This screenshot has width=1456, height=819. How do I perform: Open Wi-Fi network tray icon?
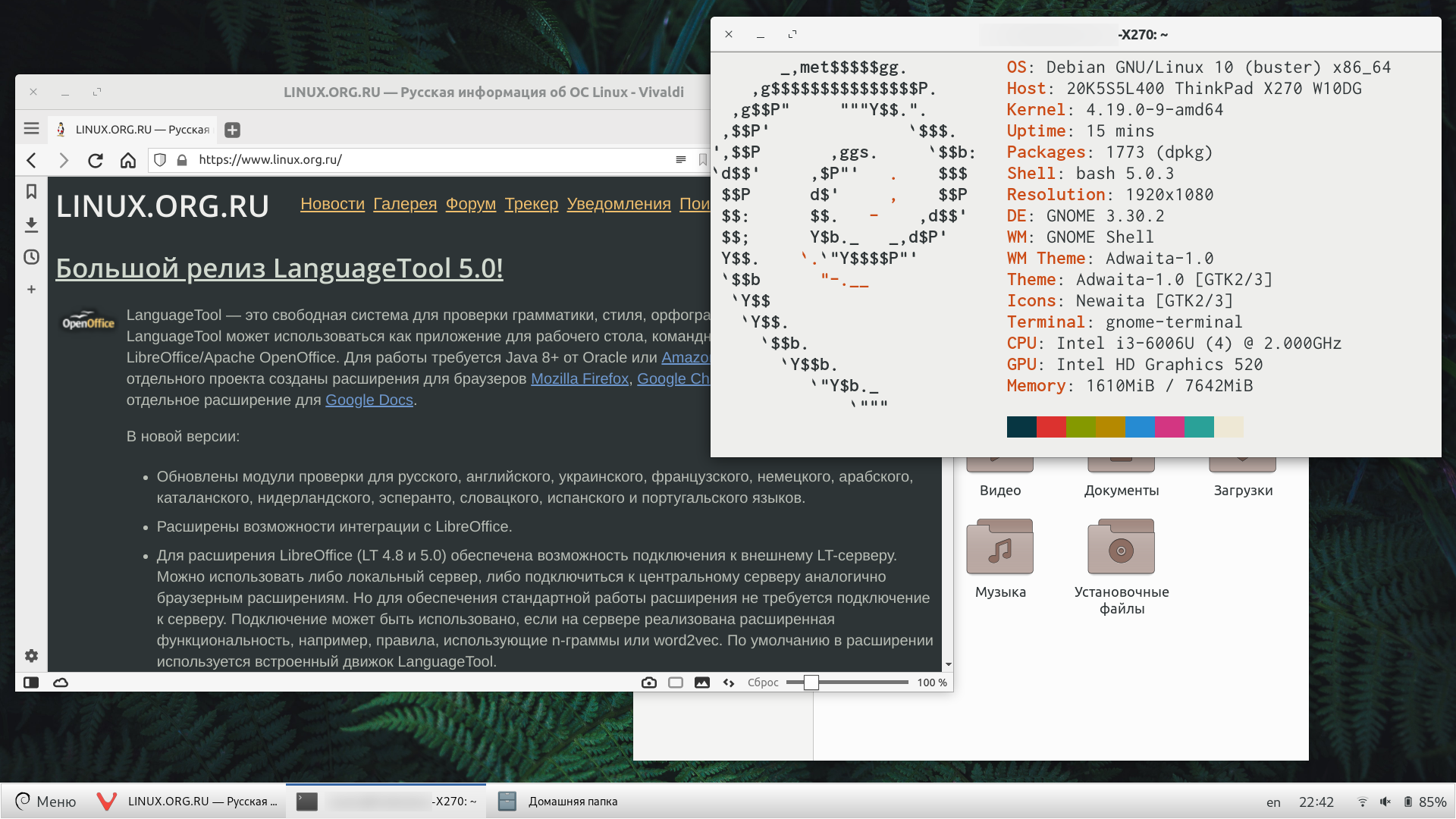point(1362,802)
